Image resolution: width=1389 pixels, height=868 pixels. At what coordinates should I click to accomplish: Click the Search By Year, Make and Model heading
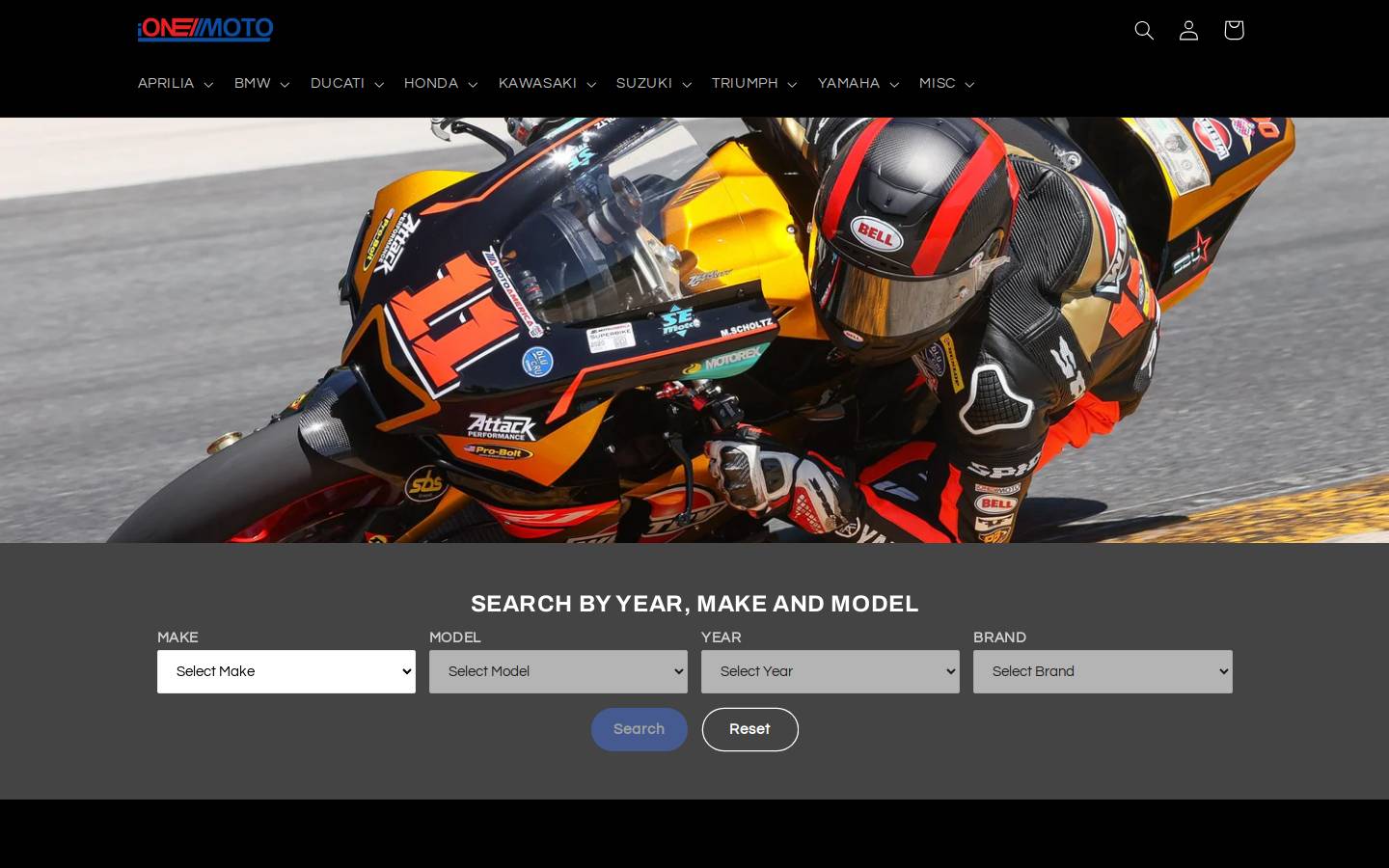pyautogui.click(x=694, y=604)
